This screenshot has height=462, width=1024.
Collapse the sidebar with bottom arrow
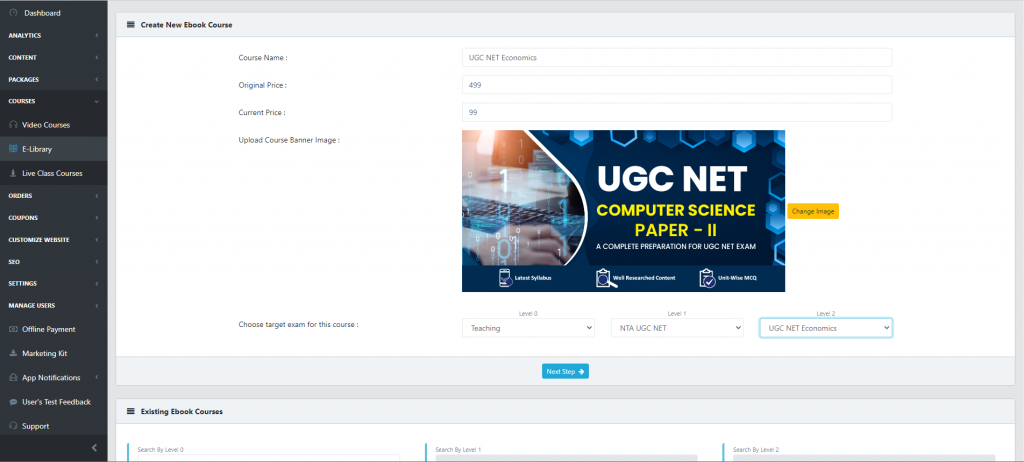tap(94, 448)
